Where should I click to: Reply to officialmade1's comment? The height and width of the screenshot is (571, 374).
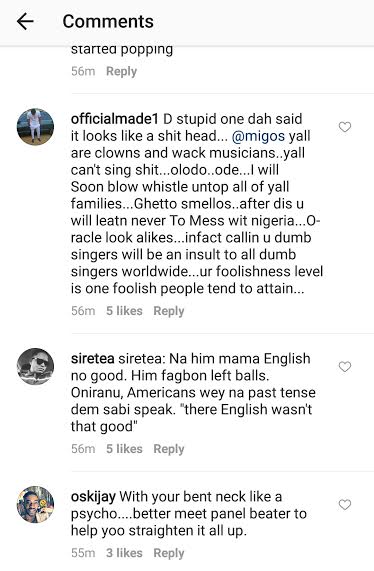169,311
